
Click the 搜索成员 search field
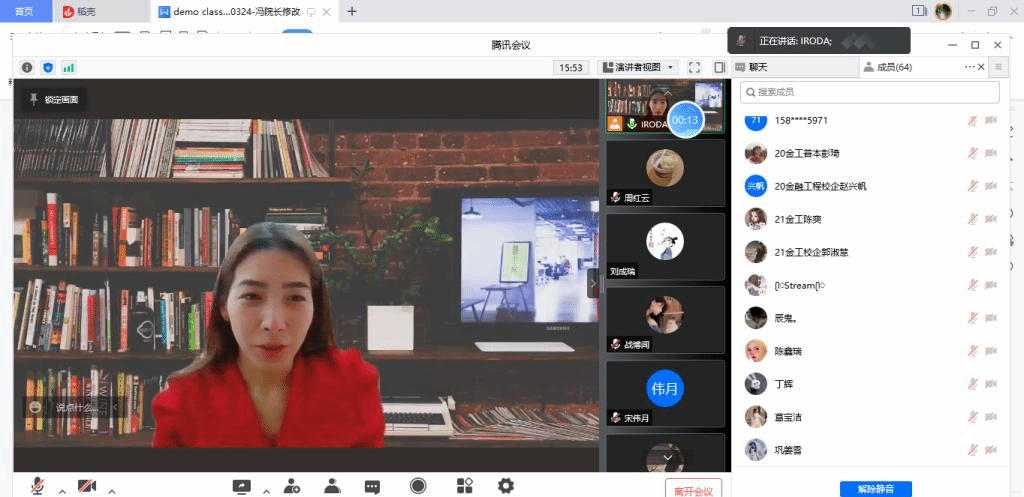coord(870,92)
